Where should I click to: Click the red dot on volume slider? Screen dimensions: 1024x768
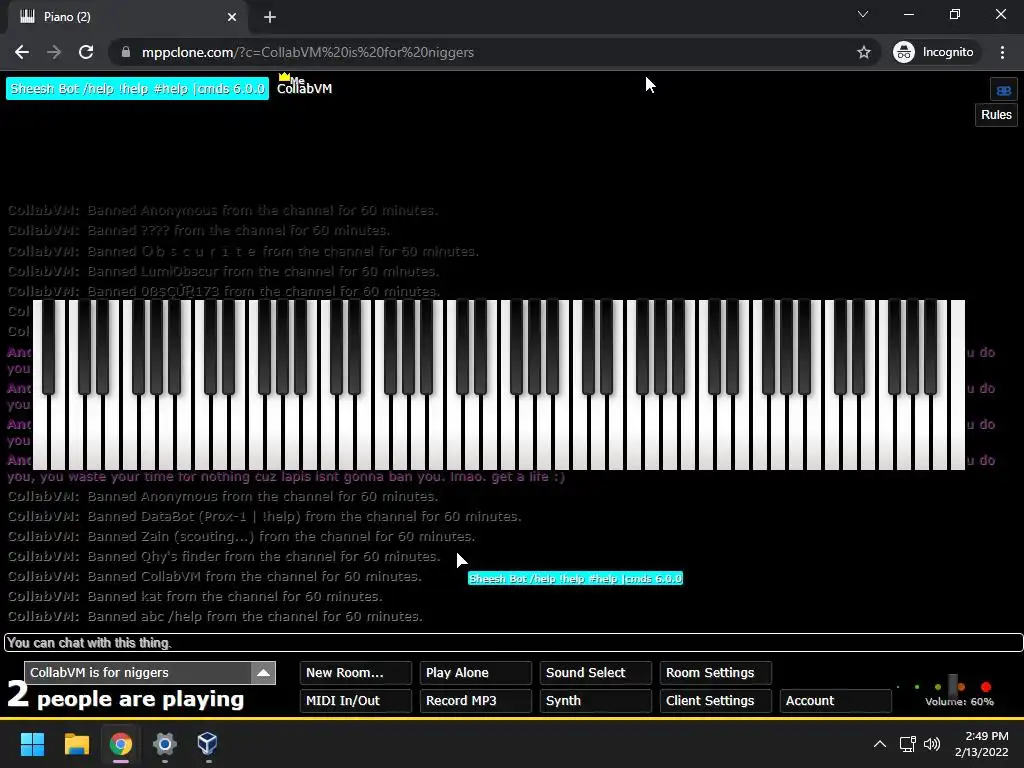coord(986,687)
